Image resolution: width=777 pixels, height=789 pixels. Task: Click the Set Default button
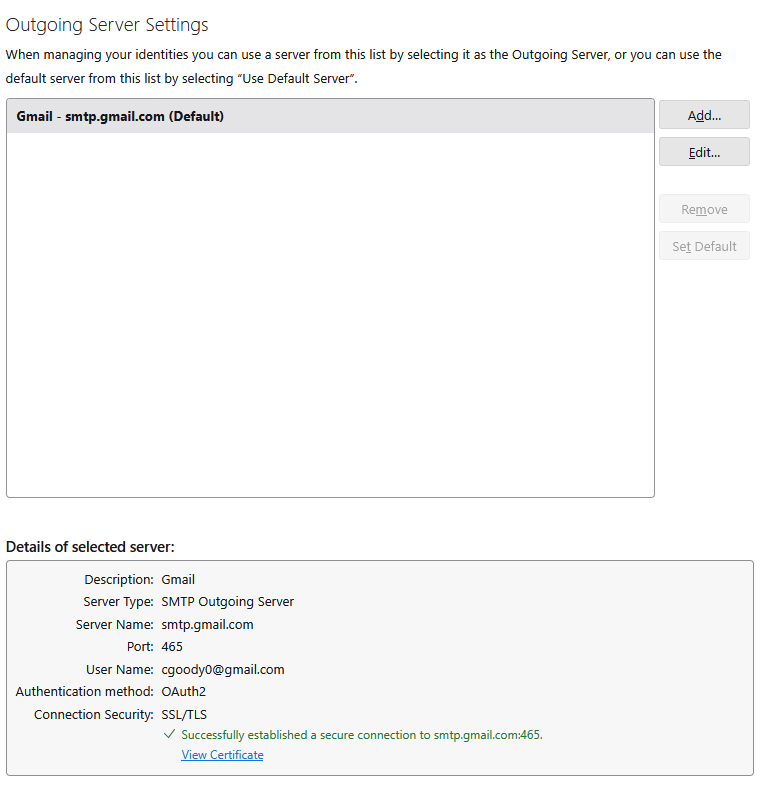point(704,246)
